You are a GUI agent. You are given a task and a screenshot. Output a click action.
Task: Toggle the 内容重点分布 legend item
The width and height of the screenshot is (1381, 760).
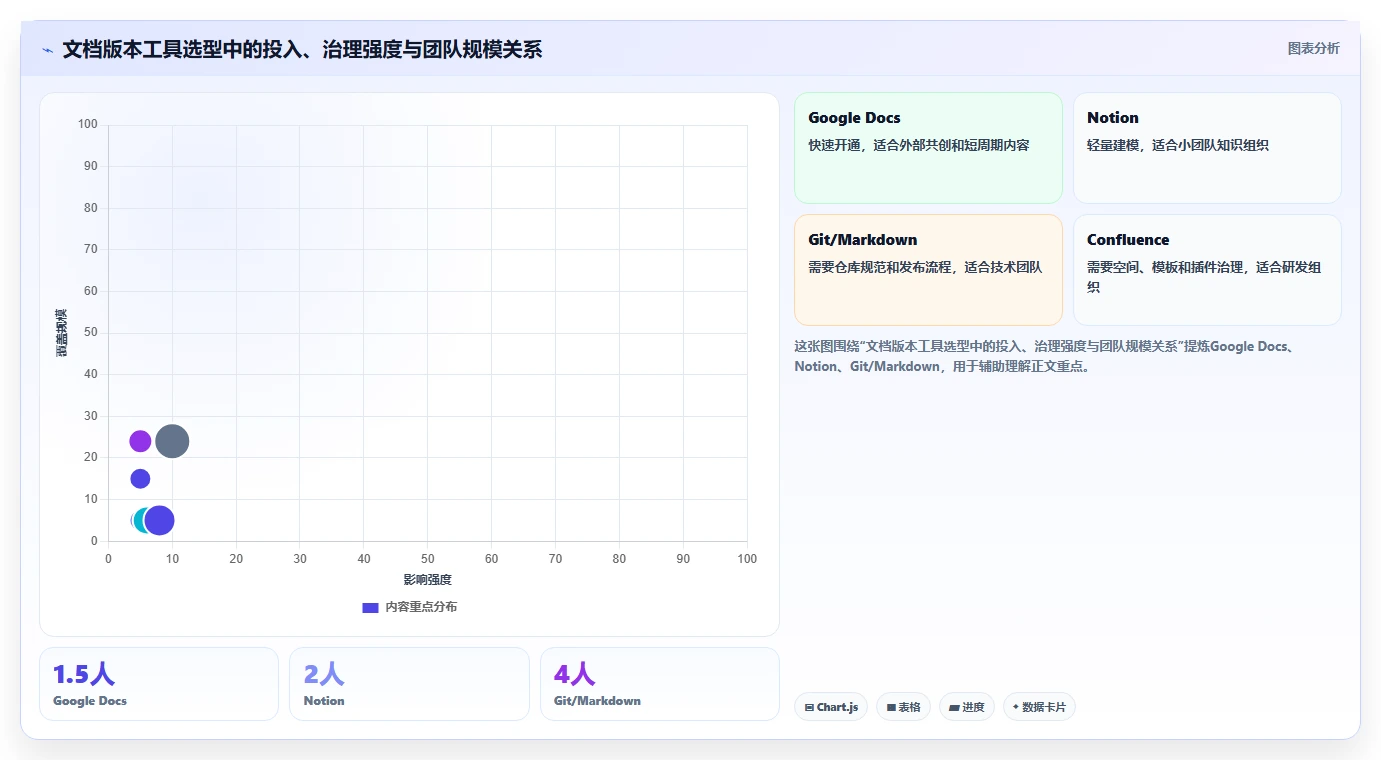409,607
